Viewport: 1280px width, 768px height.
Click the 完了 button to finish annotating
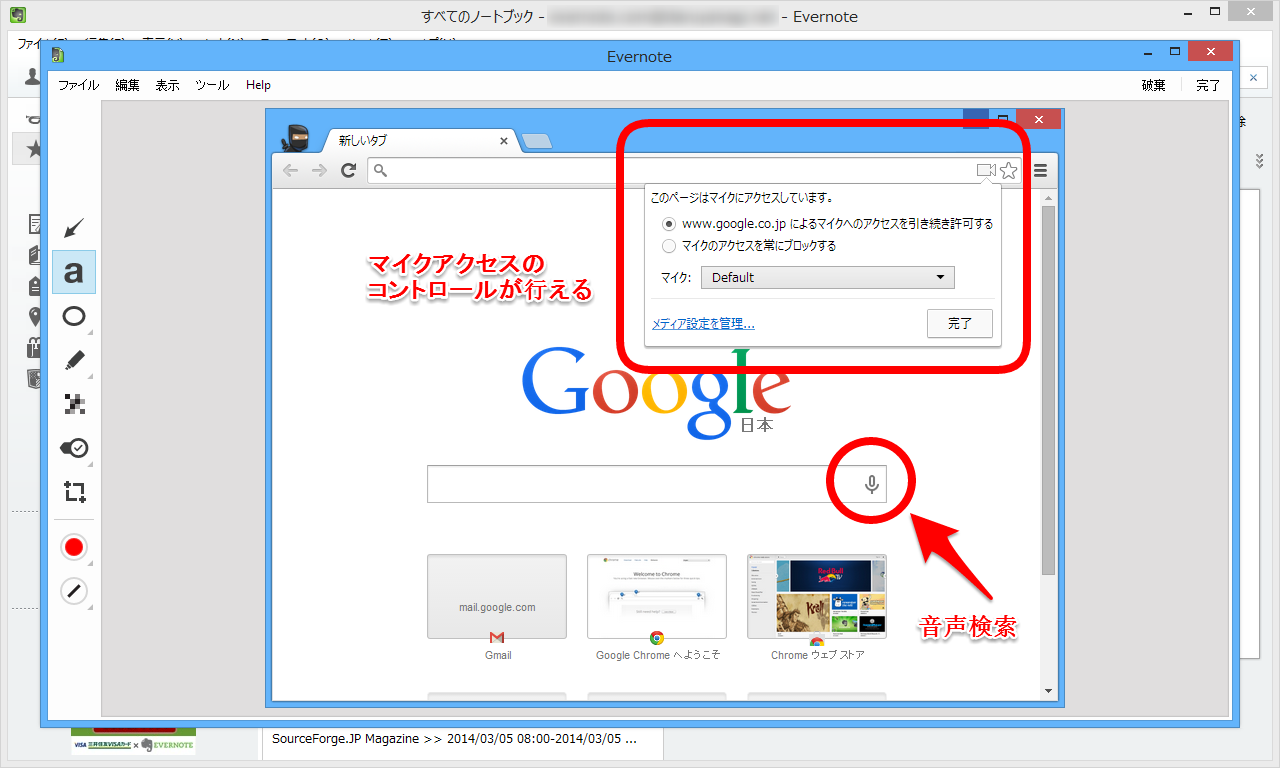(1207, 85)
